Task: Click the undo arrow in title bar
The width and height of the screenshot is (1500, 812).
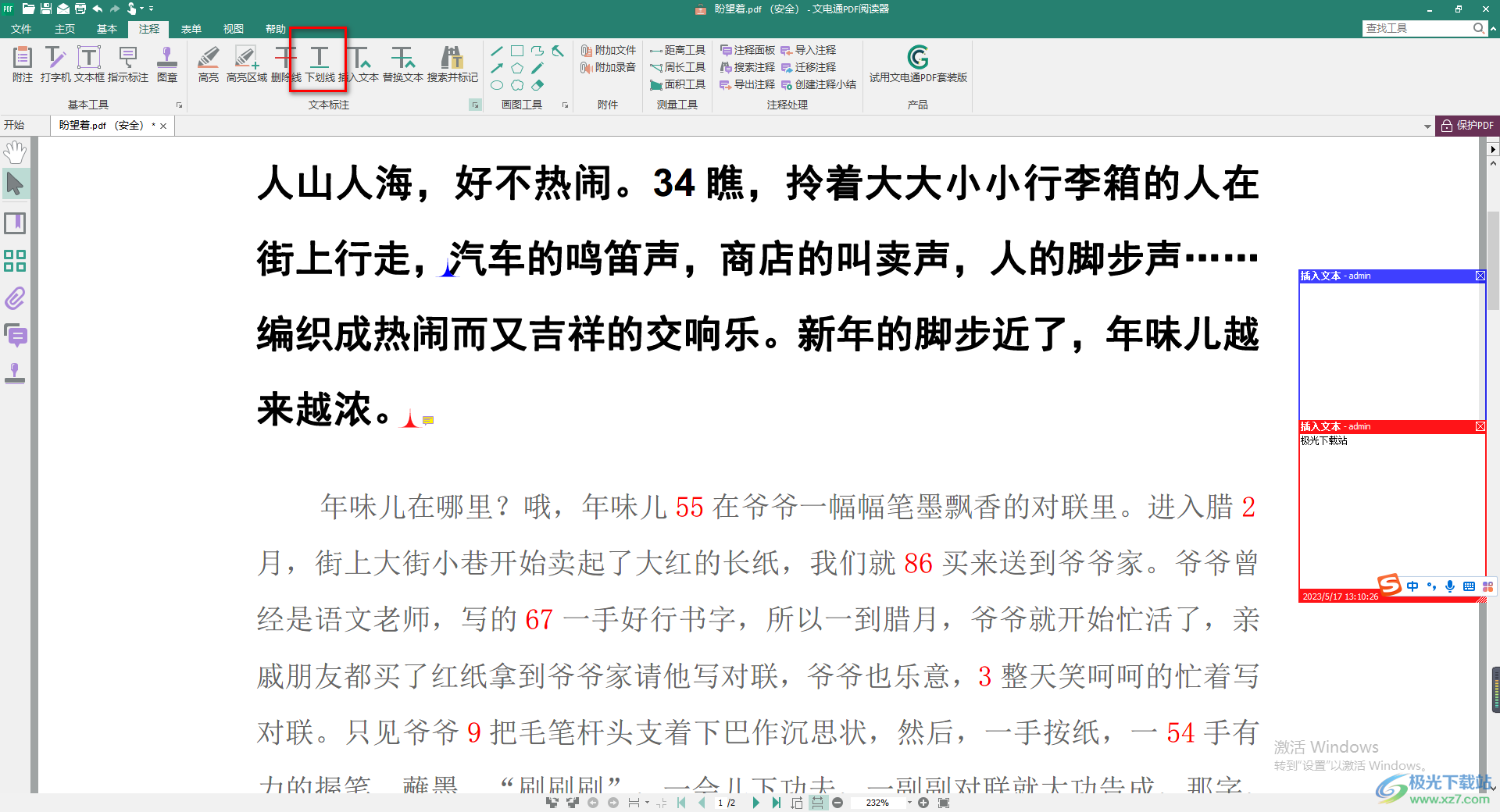Action: pos(98,9)
